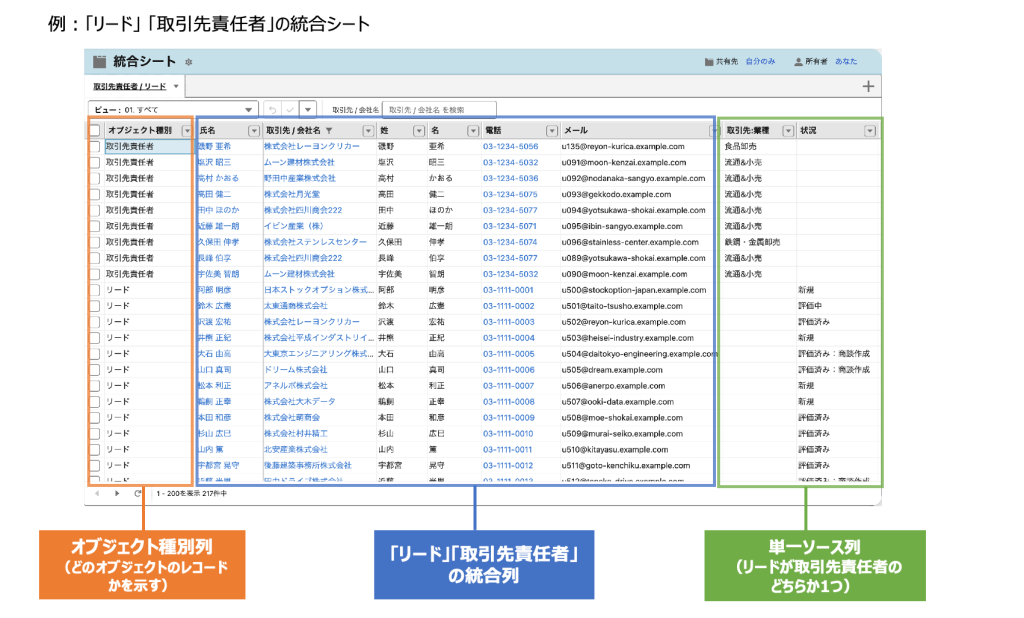Open the ドリーム株式会社 company link
Viewport: 1024px width, 618px height.
click(295, 370)
